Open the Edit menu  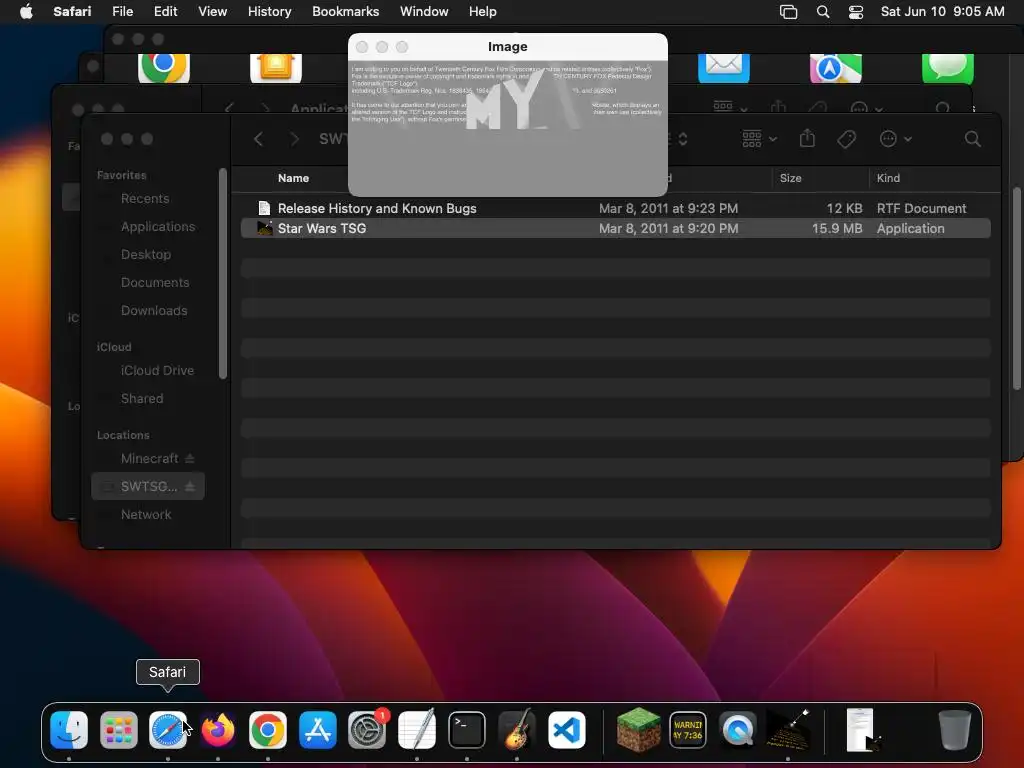point(165,12)
